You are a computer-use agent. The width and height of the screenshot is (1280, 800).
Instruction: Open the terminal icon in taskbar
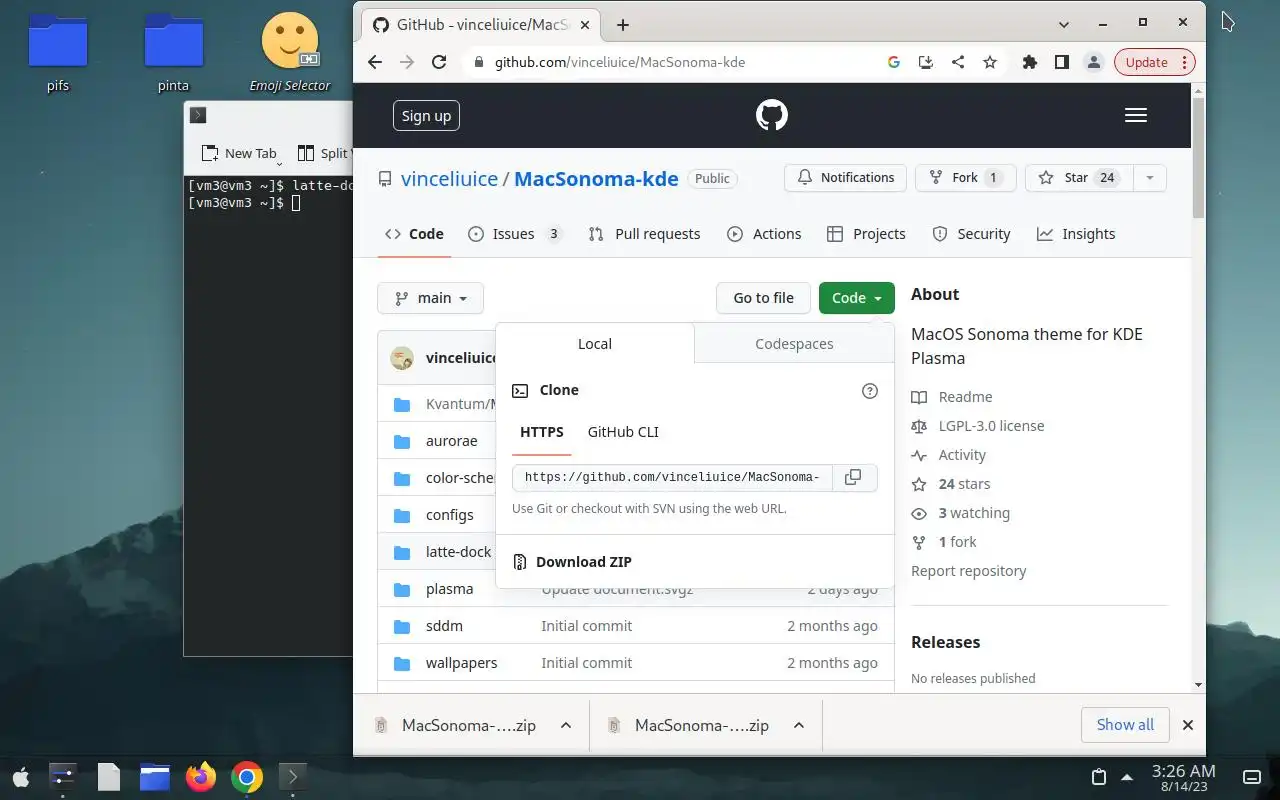coord(292,777)
